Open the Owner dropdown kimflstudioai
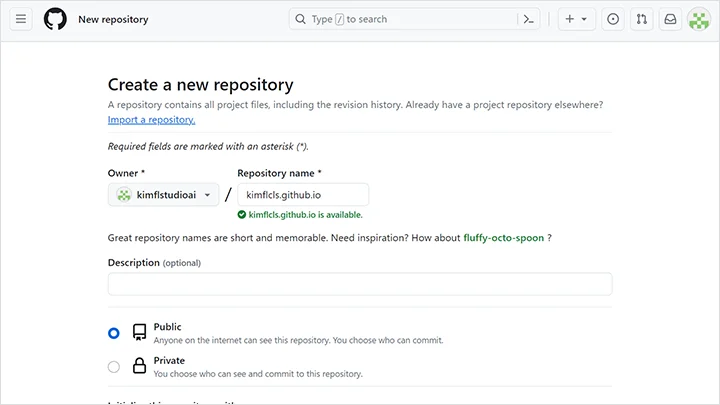 tap(163, 195)
